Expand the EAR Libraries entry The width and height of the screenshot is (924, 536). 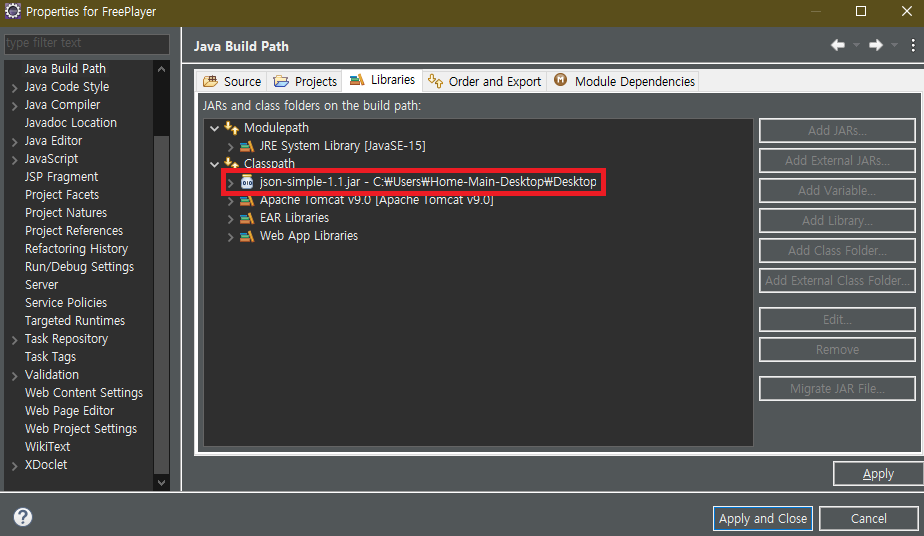pos(230,219)
